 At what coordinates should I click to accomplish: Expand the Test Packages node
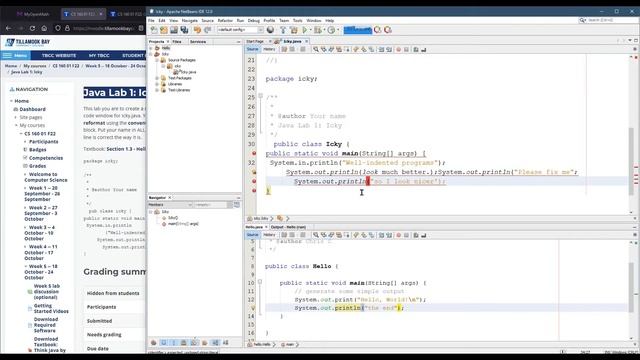[157, 78]
